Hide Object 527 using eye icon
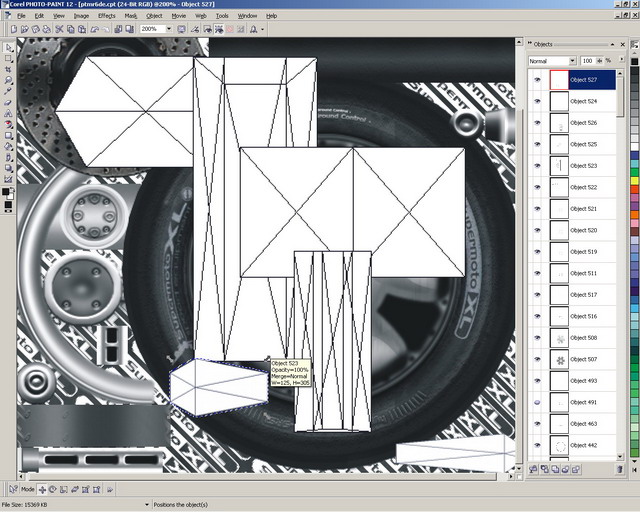This screenshot has height=512, width=640. 537,79
